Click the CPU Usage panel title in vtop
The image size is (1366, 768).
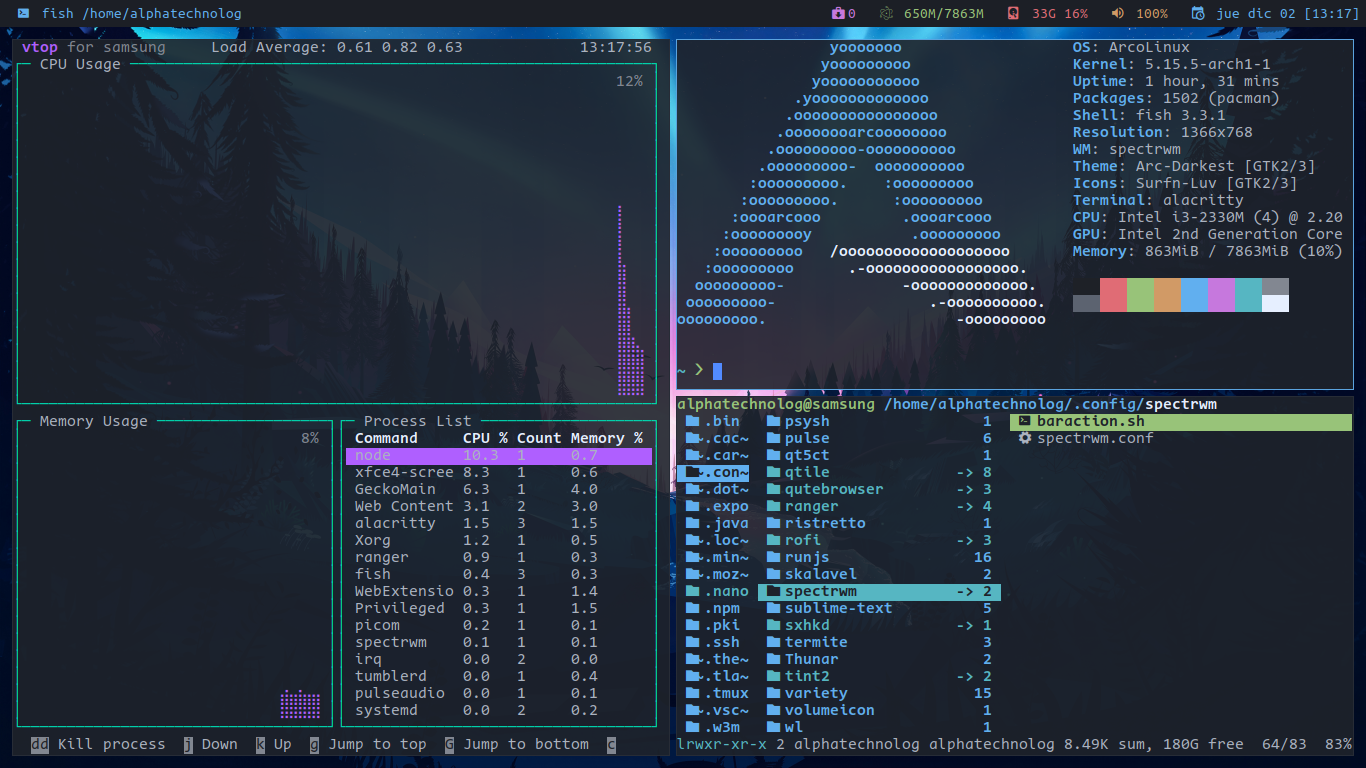tap(80, 64)
